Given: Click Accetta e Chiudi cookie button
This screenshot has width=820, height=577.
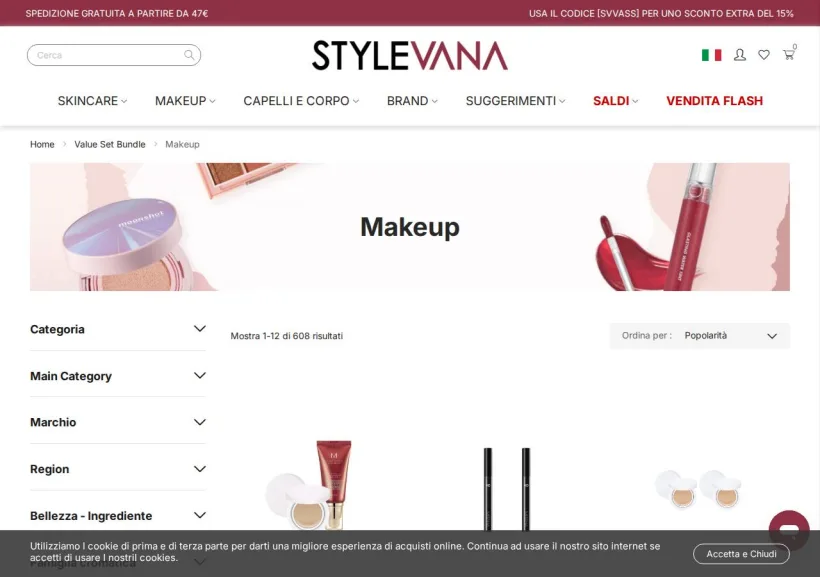Looking at the screenshot, I should [741, 554].
